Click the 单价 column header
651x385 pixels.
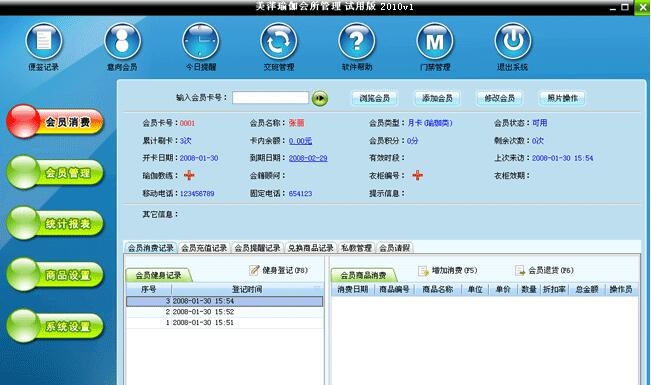point(503,289)
